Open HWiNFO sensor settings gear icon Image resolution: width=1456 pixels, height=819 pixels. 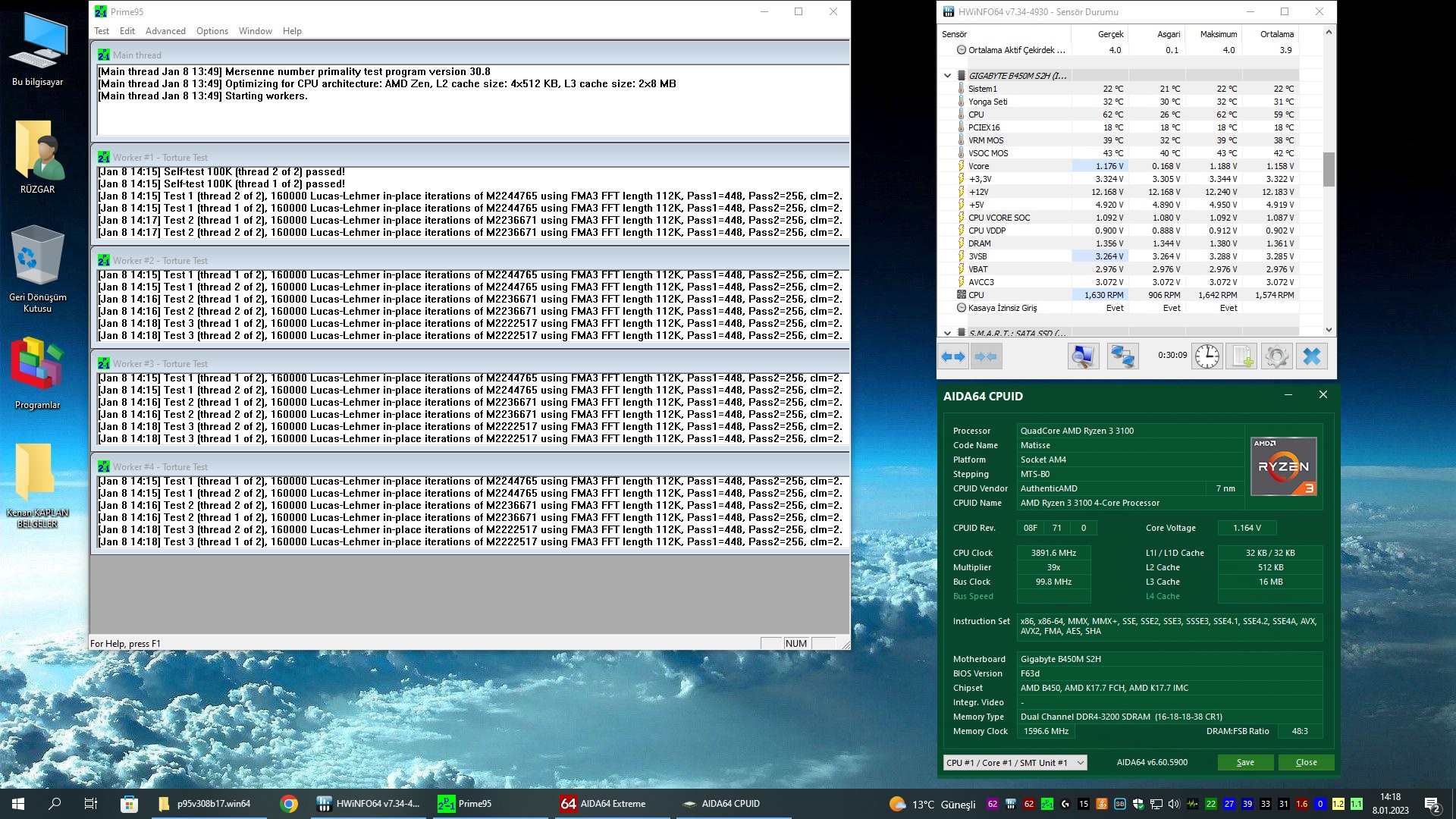(x=1277, y=356)
